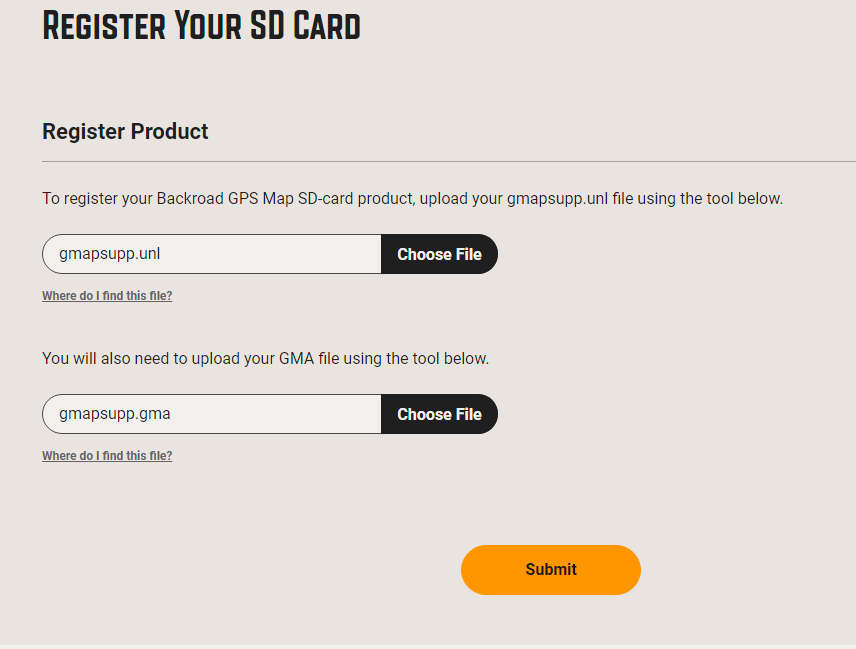The height and width of the screenshot is (649, 856).
Task: Open help link under the gmapsupp.gma field
Action: coord(107,456)
